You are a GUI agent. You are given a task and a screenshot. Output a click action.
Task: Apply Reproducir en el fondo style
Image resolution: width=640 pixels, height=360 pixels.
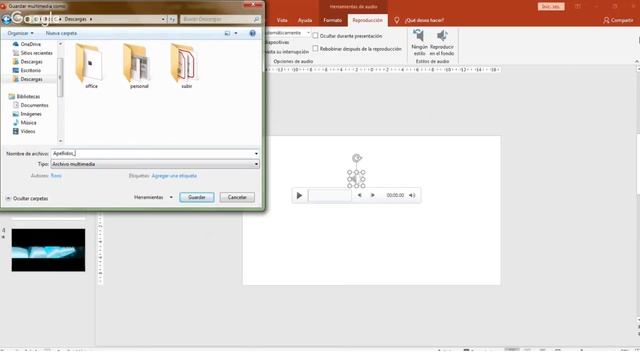(x=442, y=42)
